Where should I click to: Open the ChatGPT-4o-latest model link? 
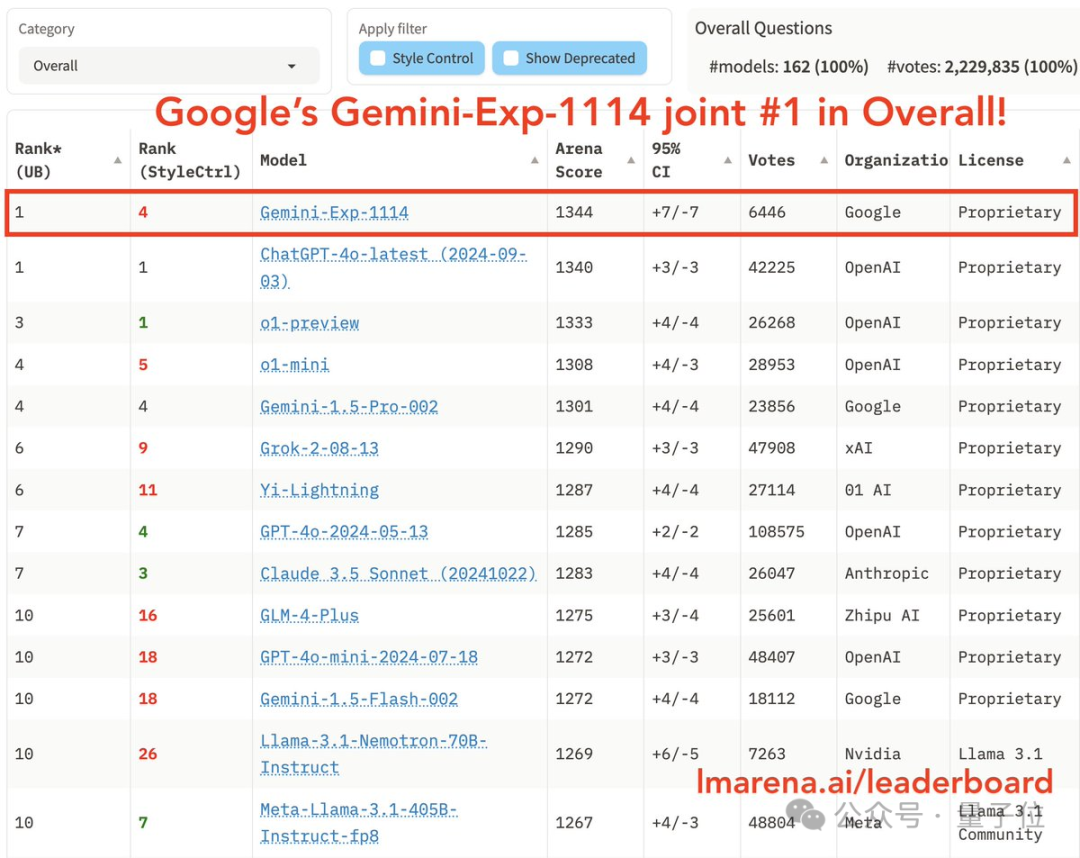pos(392,255)
